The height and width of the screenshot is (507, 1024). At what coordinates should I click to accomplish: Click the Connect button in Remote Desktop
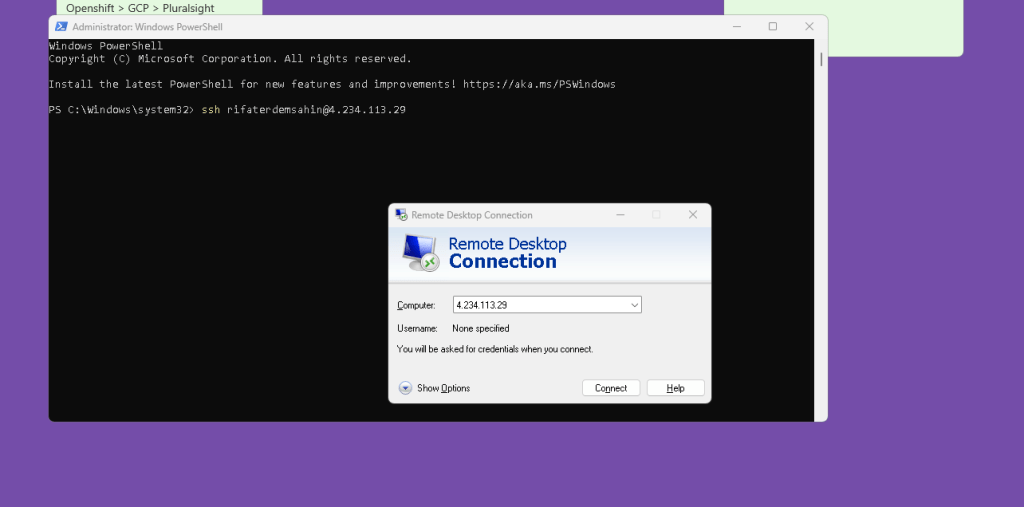[x=611, y=388]
